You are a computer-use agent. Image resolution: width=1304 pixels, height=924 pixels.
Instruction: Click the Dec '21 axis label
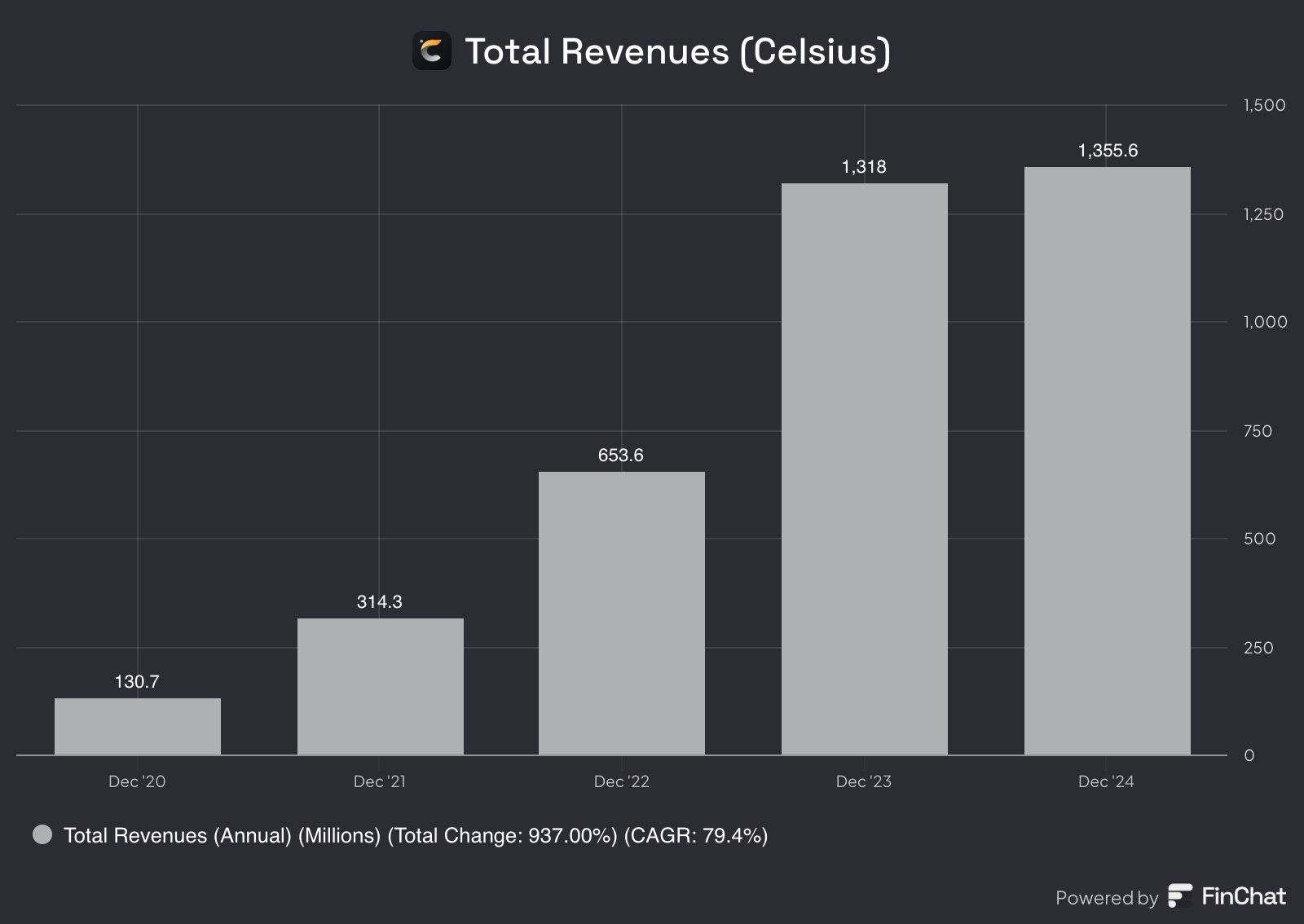pyautogui.click(x=380, y=781)
